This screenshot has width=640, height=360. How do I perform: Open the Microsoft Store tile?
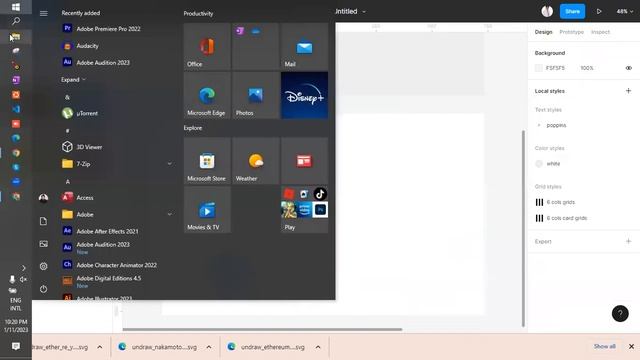[x=207, y=161]
